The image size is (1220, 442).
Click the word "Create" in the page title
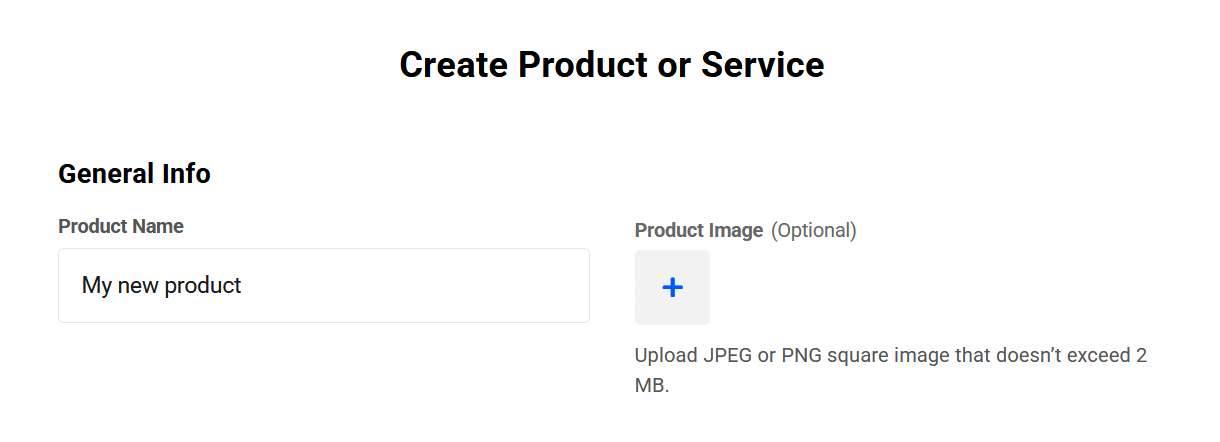pyautogui.click(x=453, y=65)
